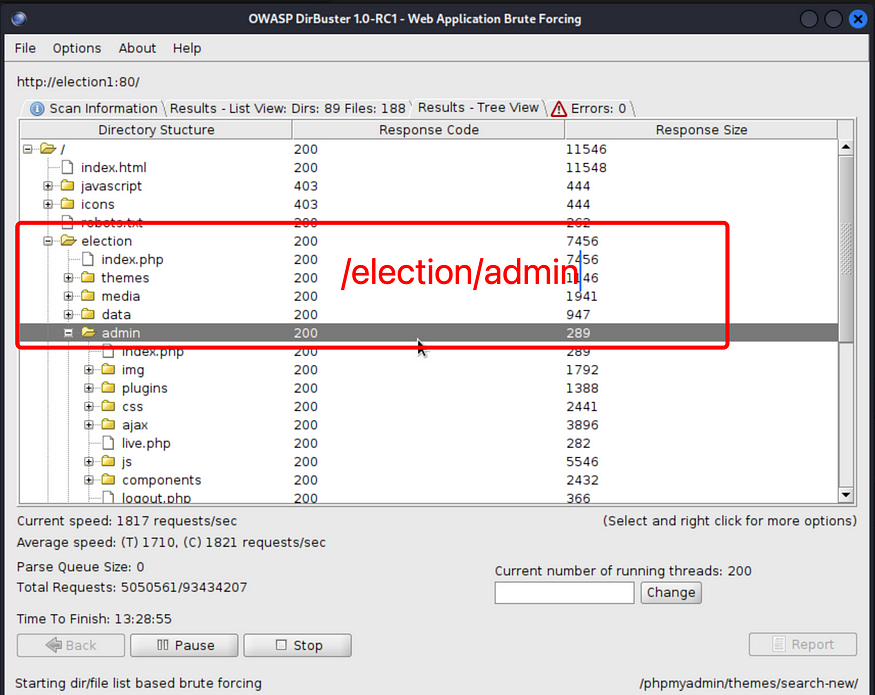875x695 pixels.
Task: Click the Report button
Action: tap(802, 644)
